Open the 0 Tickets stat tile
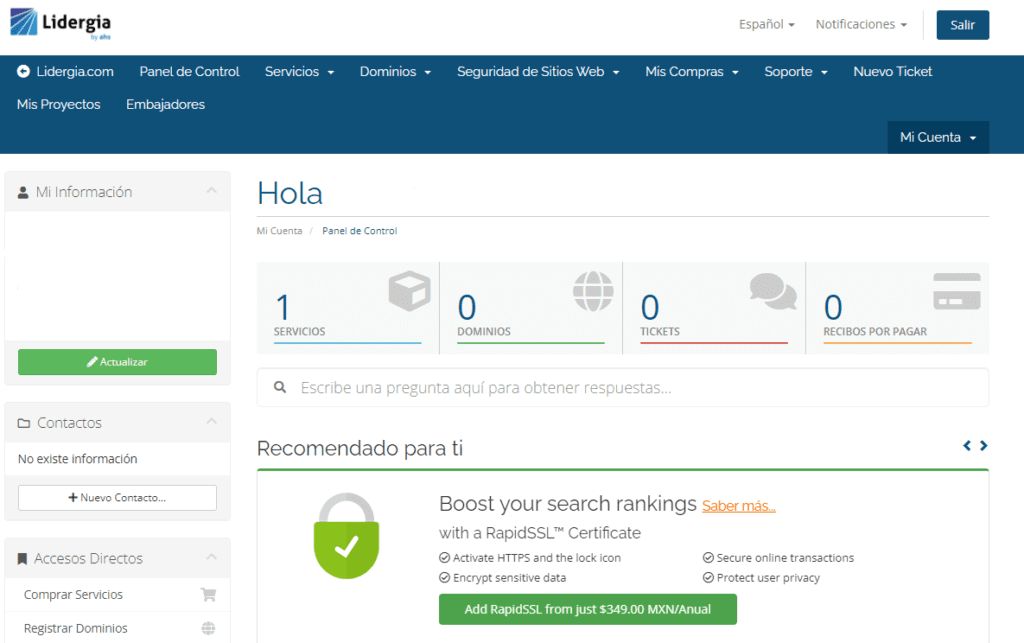This screenshot has width=1024, height=643. pos(714,308)
